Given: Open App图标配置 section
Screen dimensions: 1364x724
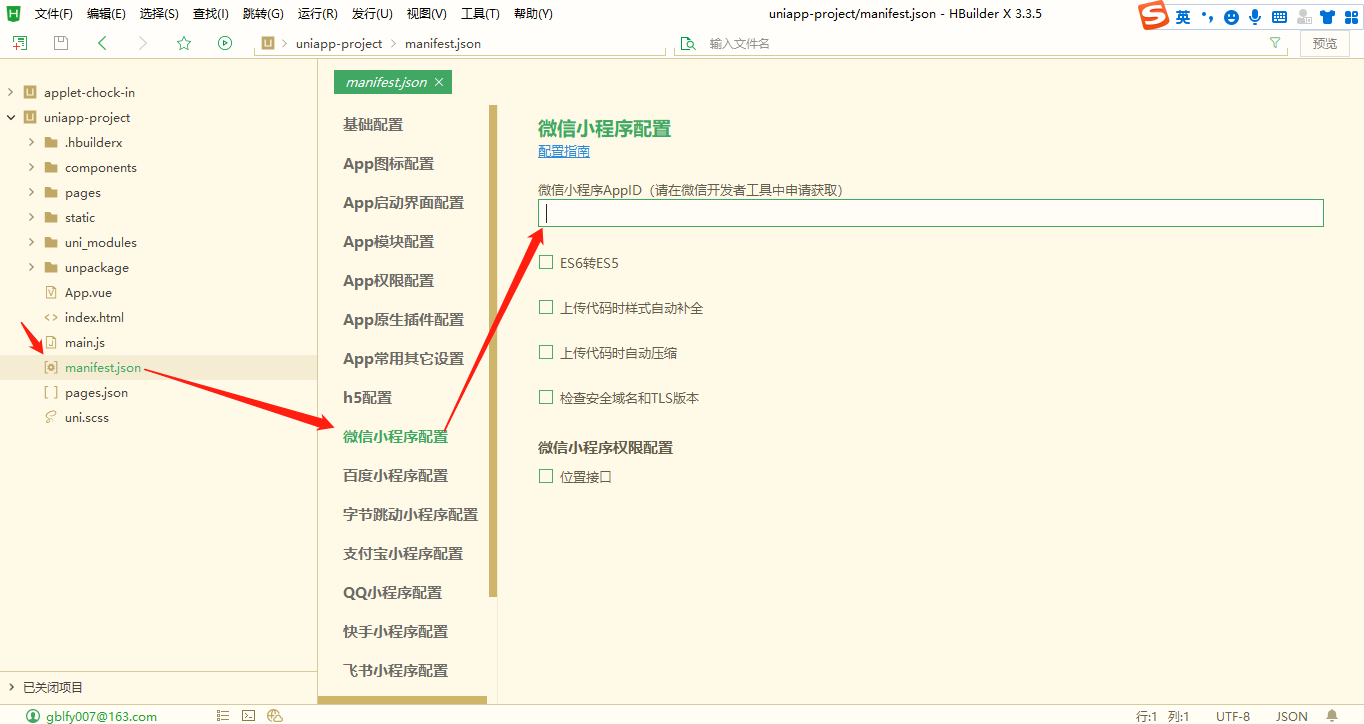Looking at the screenshot, I should coord(389,163).
